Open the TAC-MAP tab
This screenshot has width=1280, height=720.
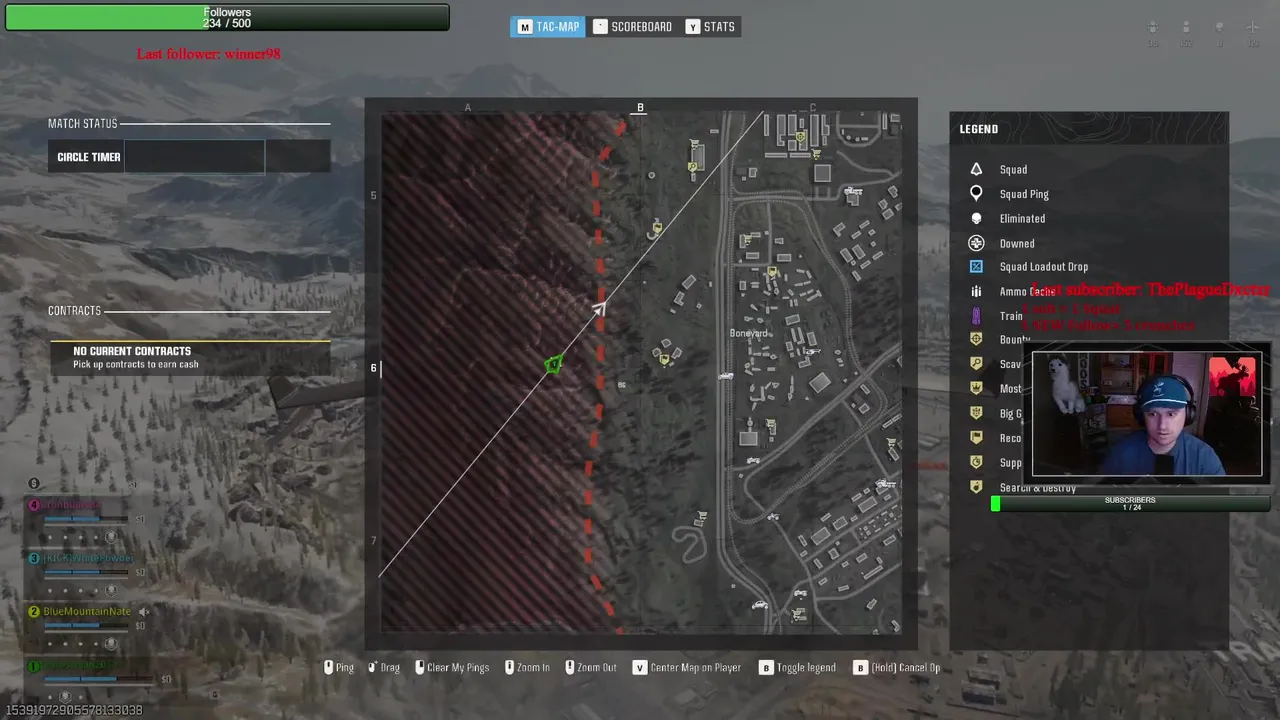548,27
